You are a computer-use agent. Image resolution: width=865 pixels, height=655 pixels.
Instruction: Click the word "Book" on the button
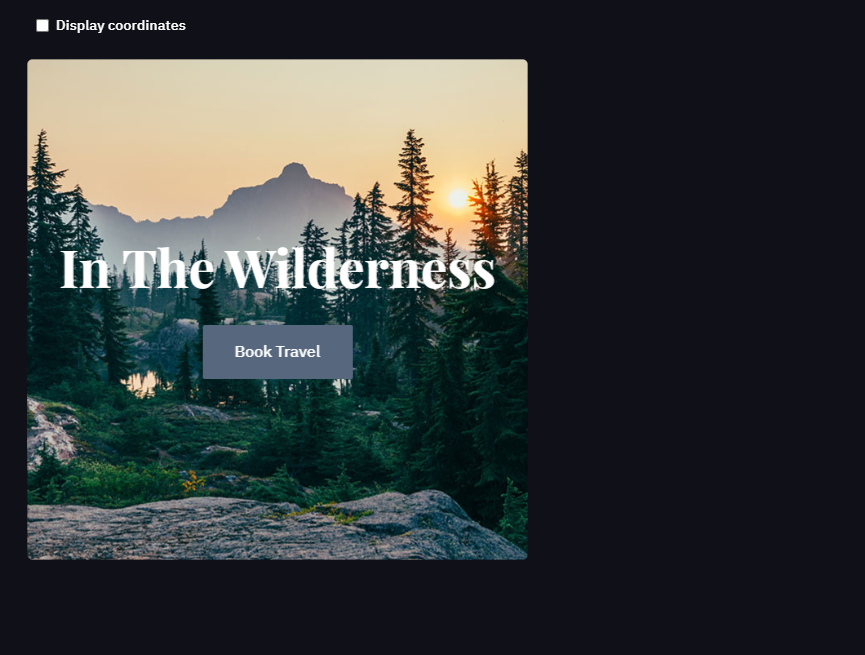point(253,352)
